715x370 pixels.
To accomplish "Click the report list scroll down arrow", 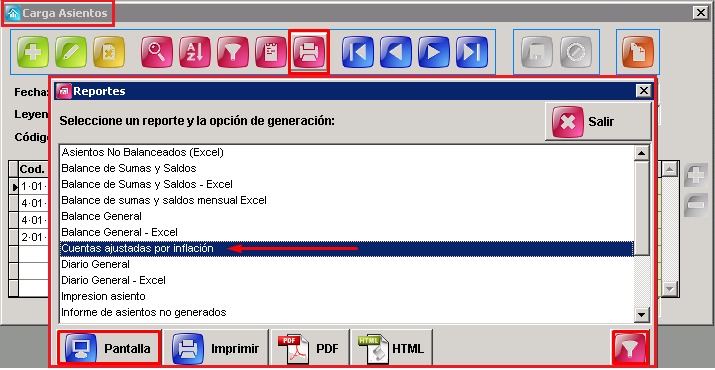I will [642, 314].
